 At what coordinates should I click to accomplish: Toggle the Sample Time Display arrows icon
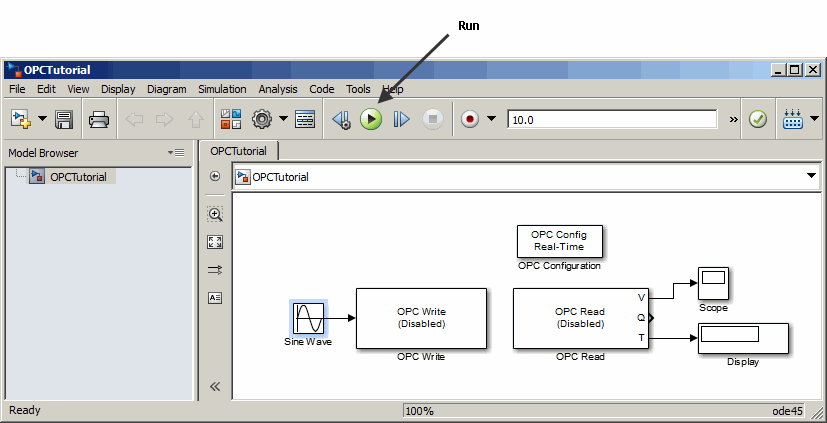pyautogui.click(x=215, y=270)
